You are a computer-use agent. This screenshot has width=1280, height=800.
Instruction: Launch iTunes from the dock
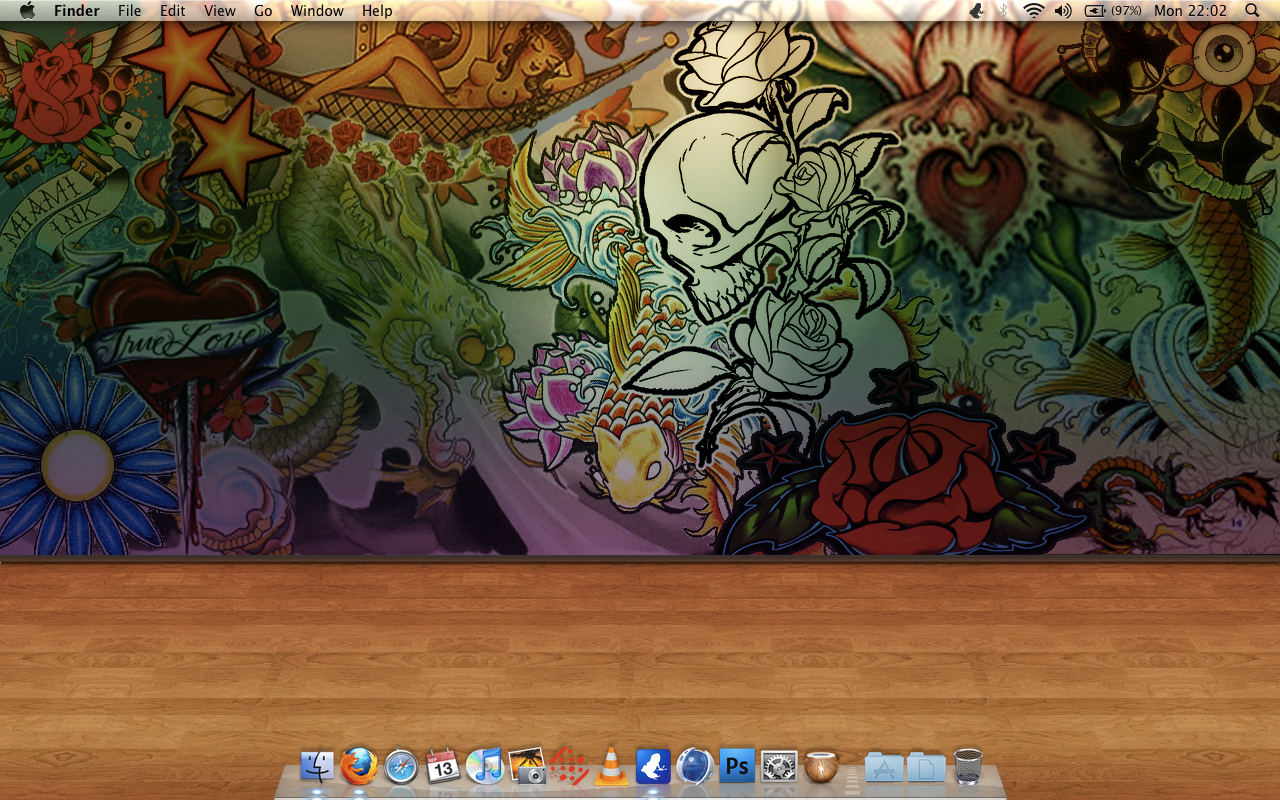pos(485,767)
